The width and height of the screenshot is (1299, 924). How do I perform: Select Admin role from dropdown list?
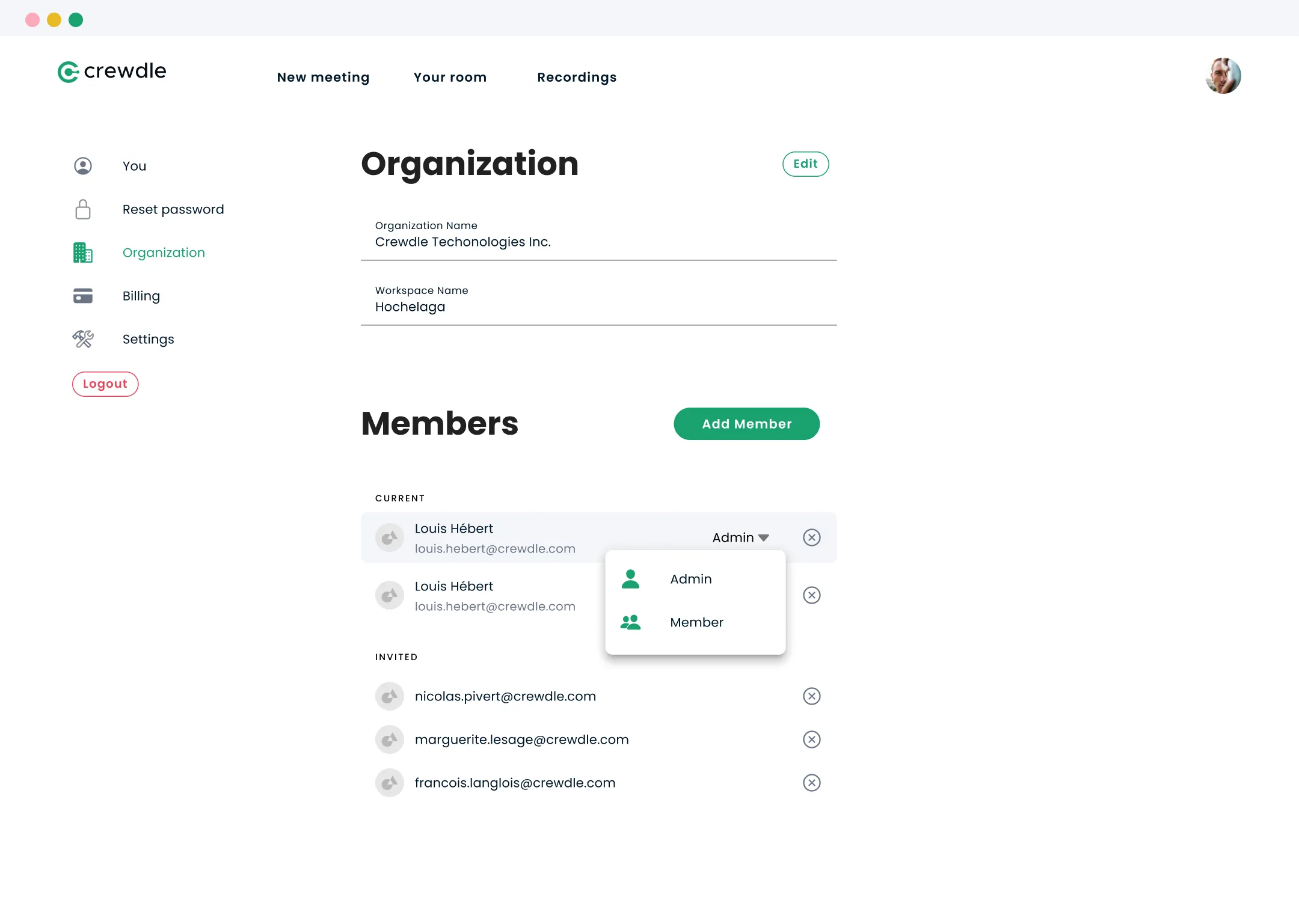[691, 579]
